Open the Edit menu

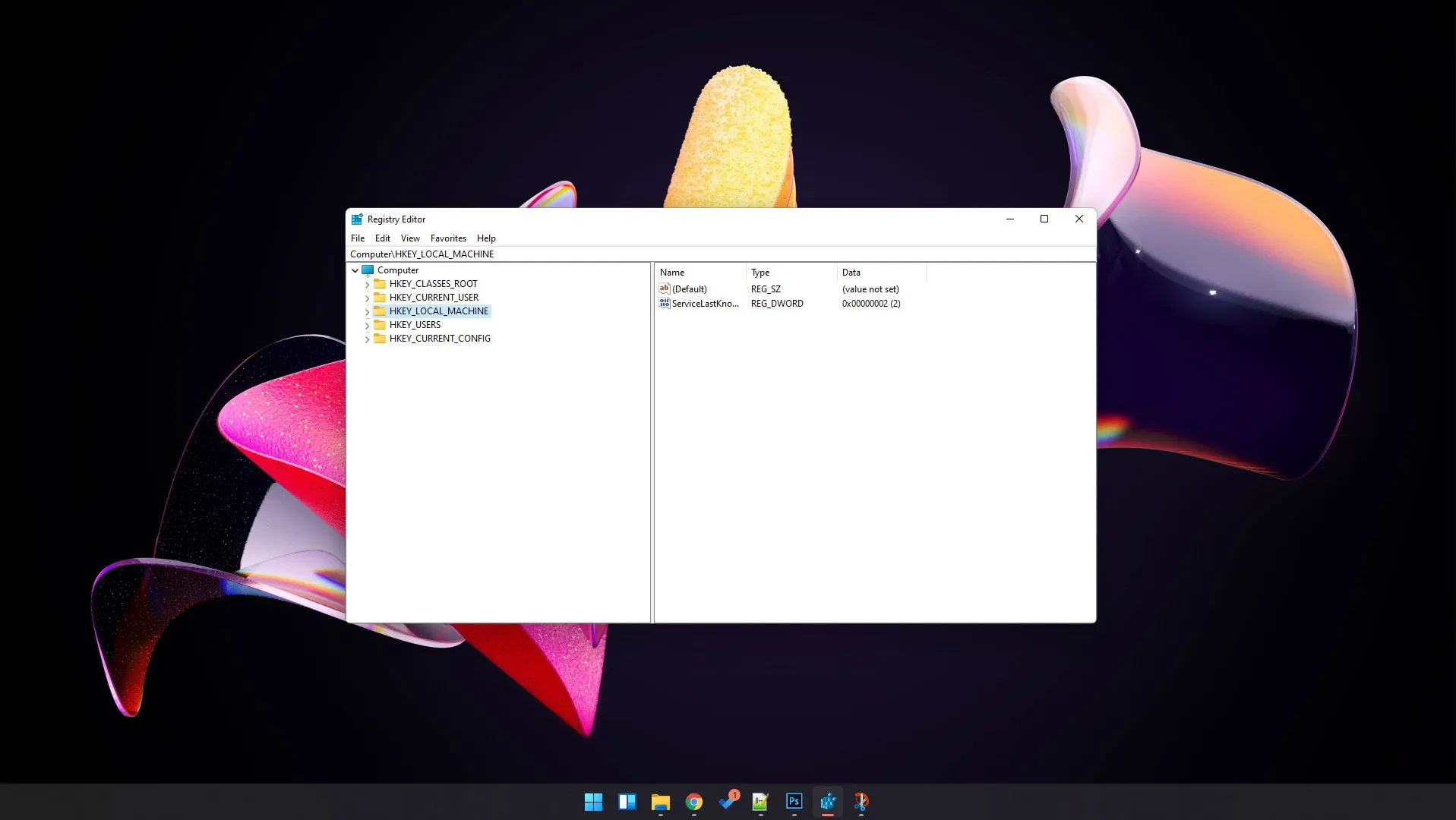click(x=382, y=238)
